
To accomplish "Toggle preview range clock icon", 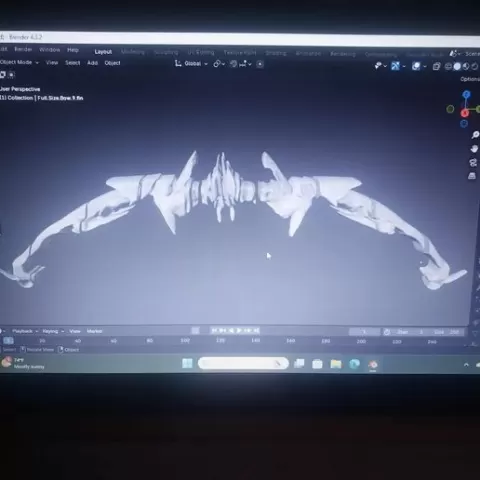I will pos(387,332).
